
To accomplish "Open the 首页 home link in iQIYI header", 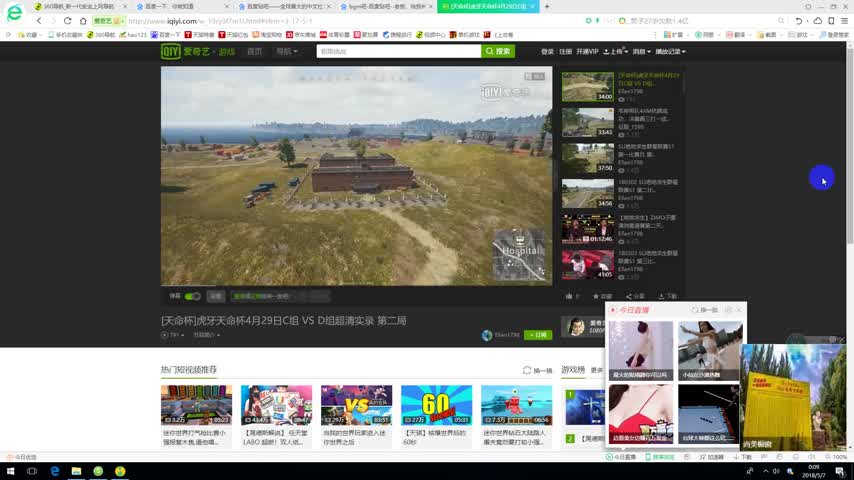I will [x=254, y=51].
